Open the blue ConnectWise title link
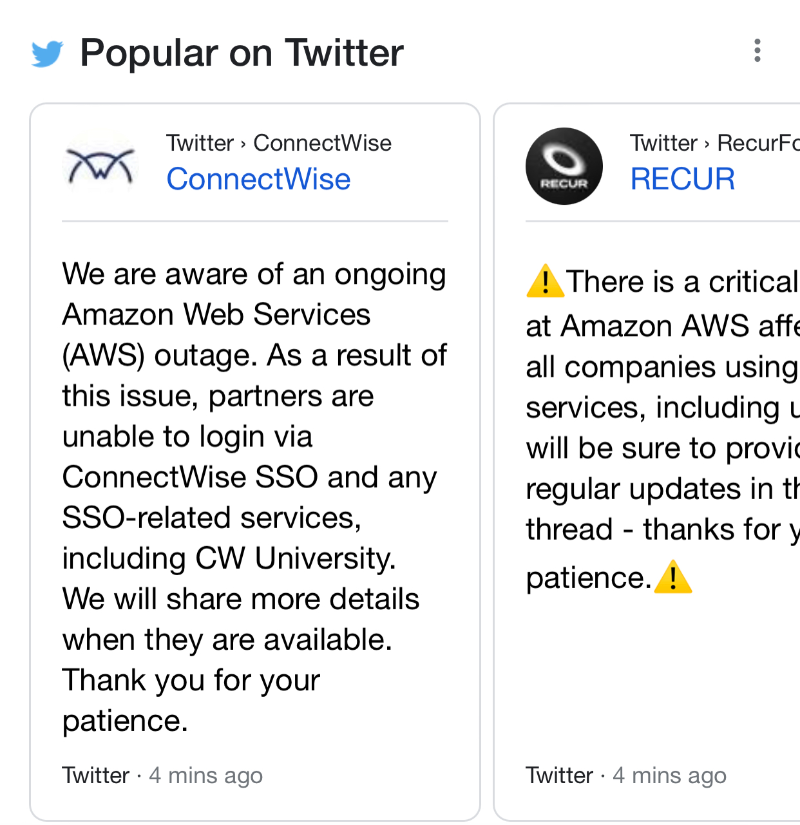800x825 pixels. coord(258,179)
